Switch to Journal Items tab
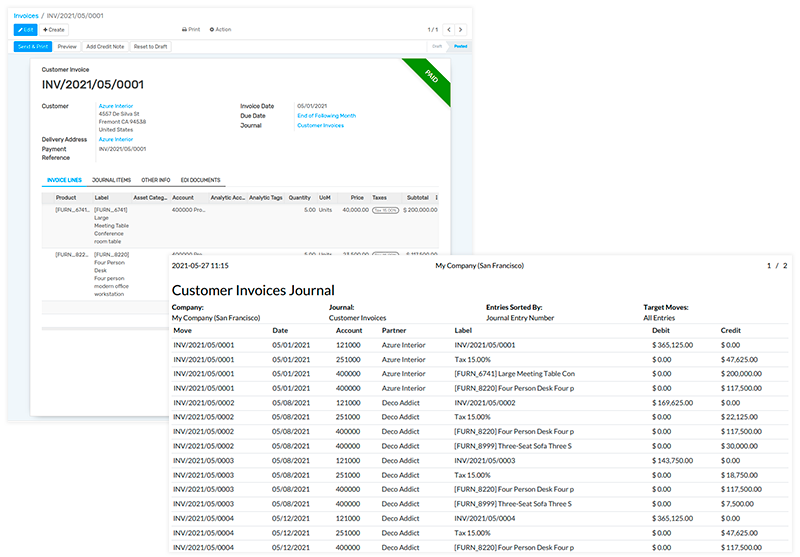The height and width of the screenshot is (557, 800). [111, 180]
